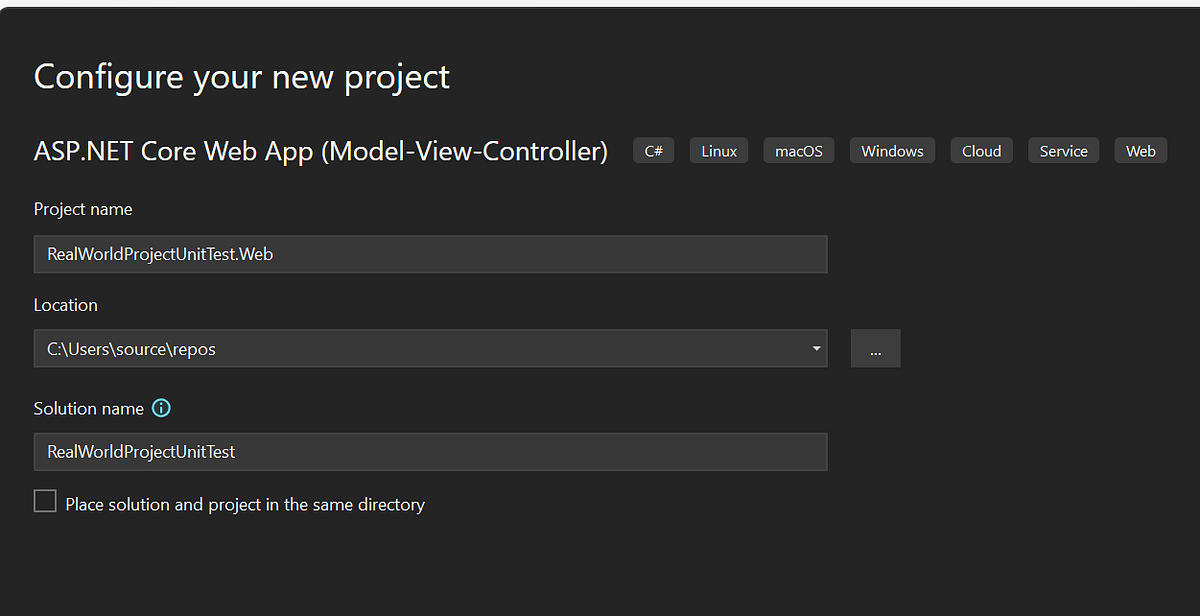The width and height of the screenshot is (1200, 616).
Task: Open the browse folder '...' button
Action: (875, 349)
